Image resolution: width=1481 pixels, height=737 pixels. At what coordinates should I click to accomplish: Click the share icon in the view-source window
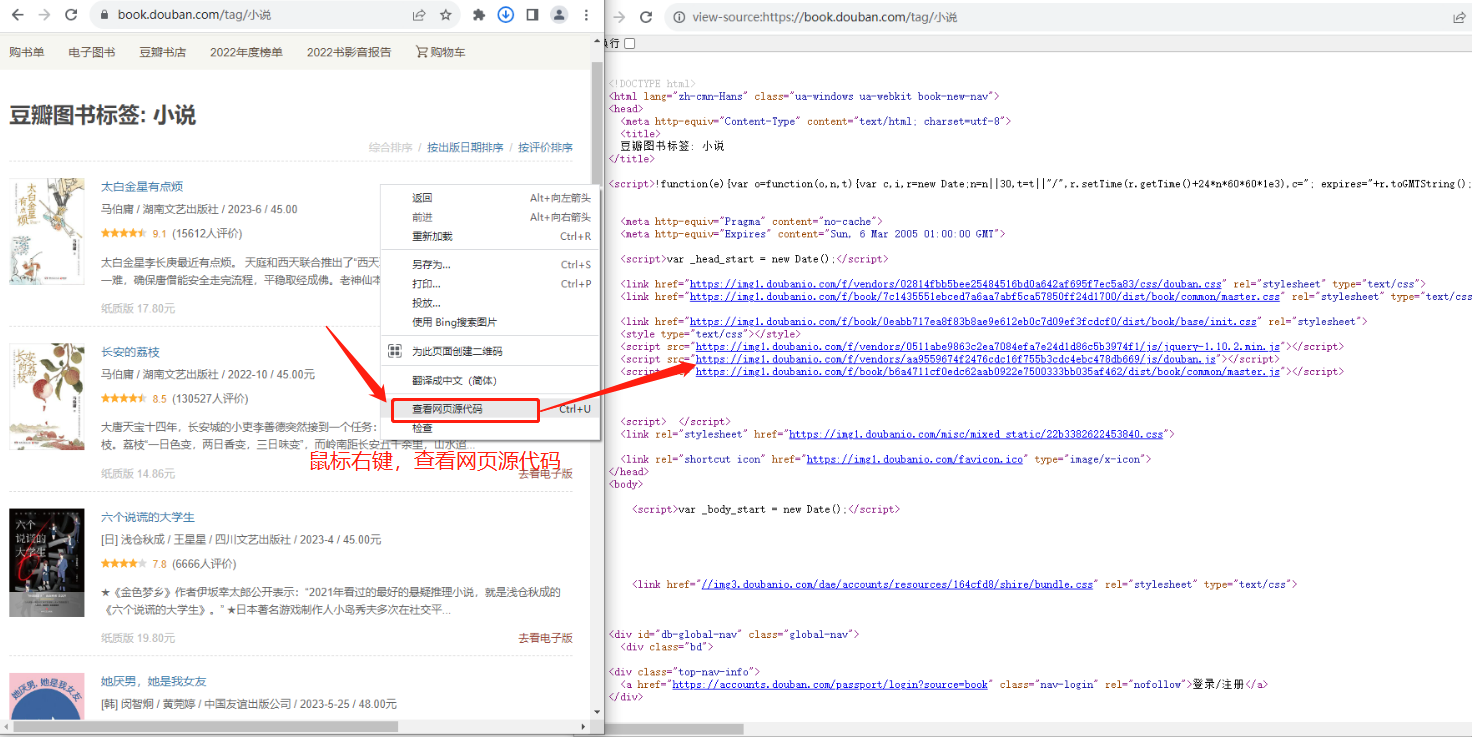1460,17
